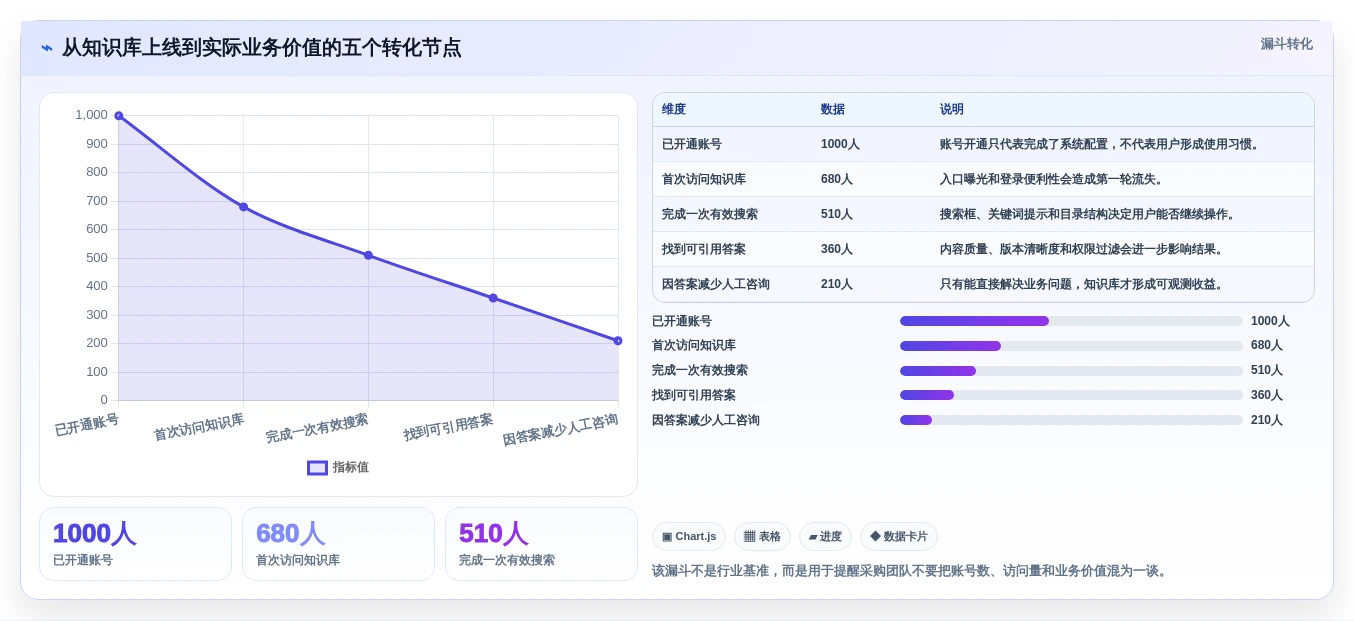
Task: Open the 510人 完成一次有效搜索 stat card
Action: coord(541,544)
